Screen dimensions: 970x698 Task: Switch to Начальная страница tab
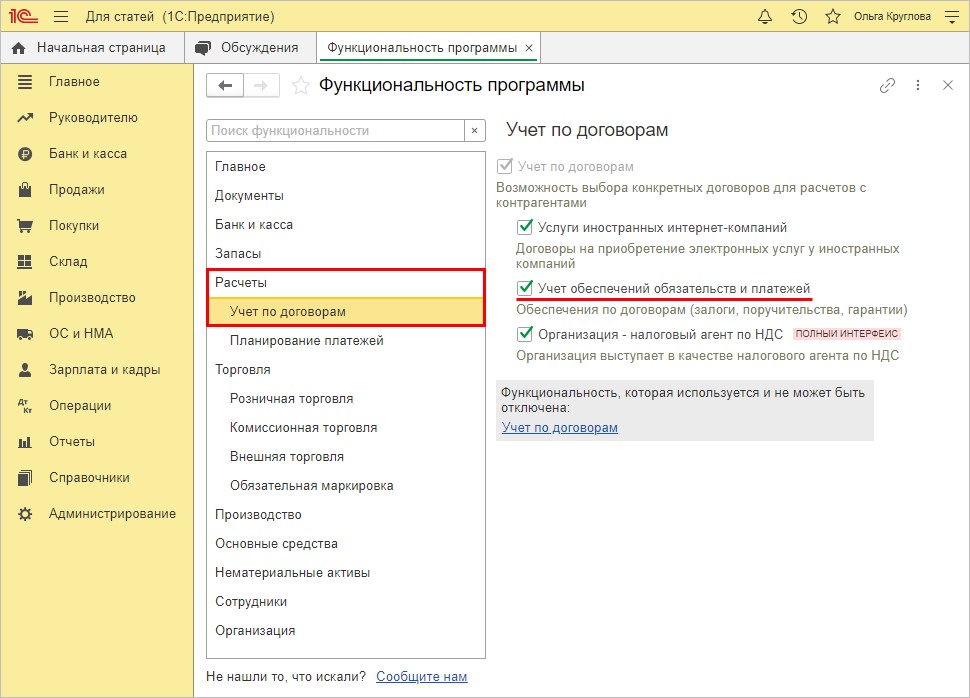point(92,48)
